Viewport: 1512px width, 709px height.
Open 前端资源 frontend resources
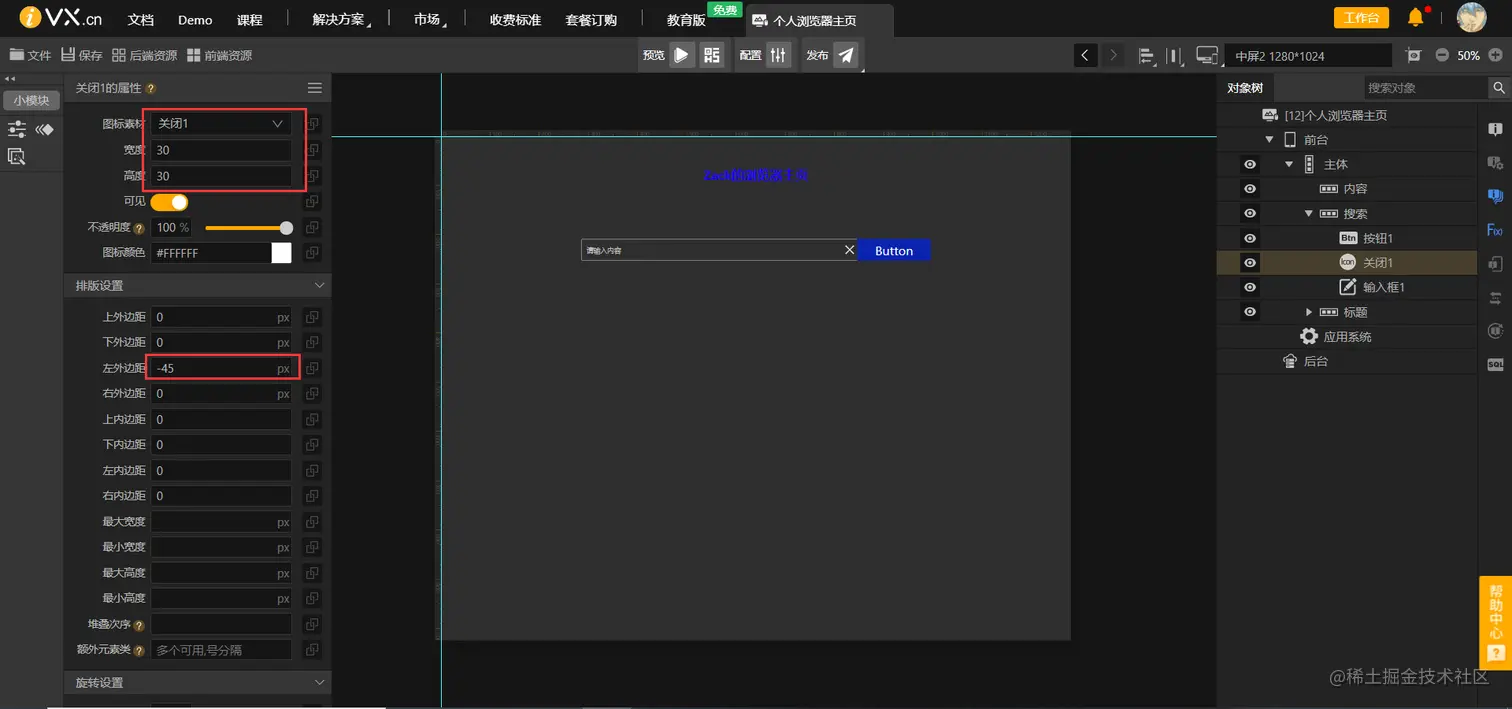tap(219, 55)
